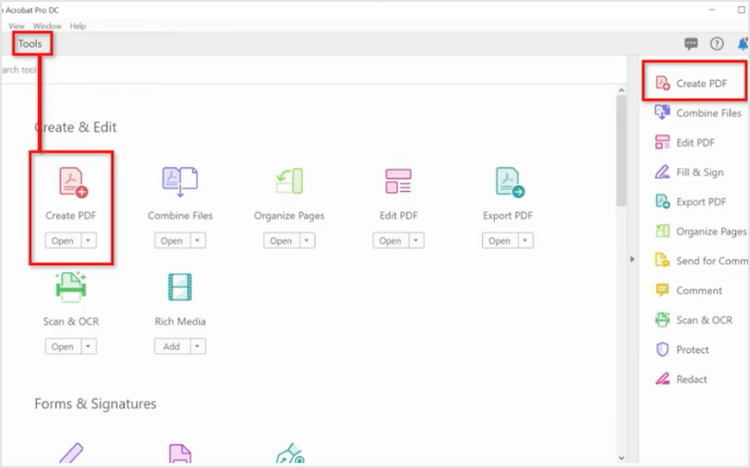Click Open button under Combine Files
Image resolution: width=750 pixels, height=468 pixels.
pos(172,240)
